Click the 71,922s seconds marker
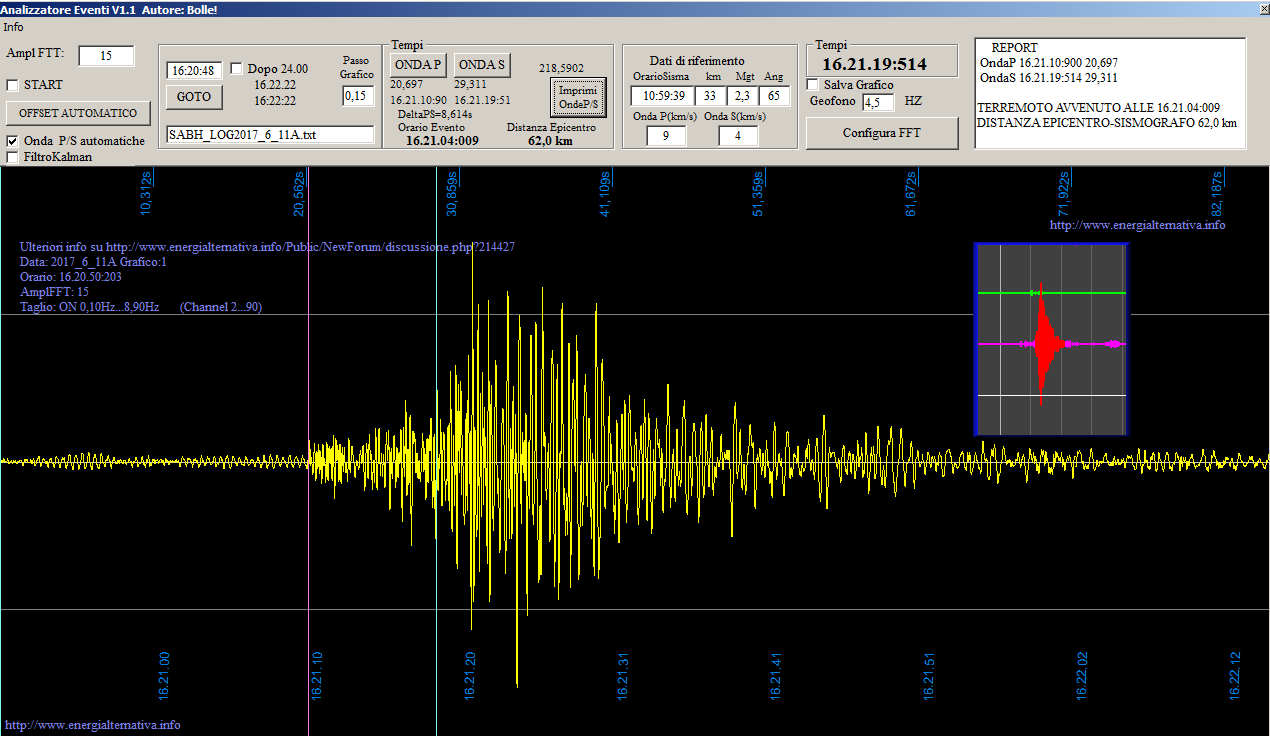Screen dimensions: 1270x736 pyautogui.click(x=1064, y=193)
